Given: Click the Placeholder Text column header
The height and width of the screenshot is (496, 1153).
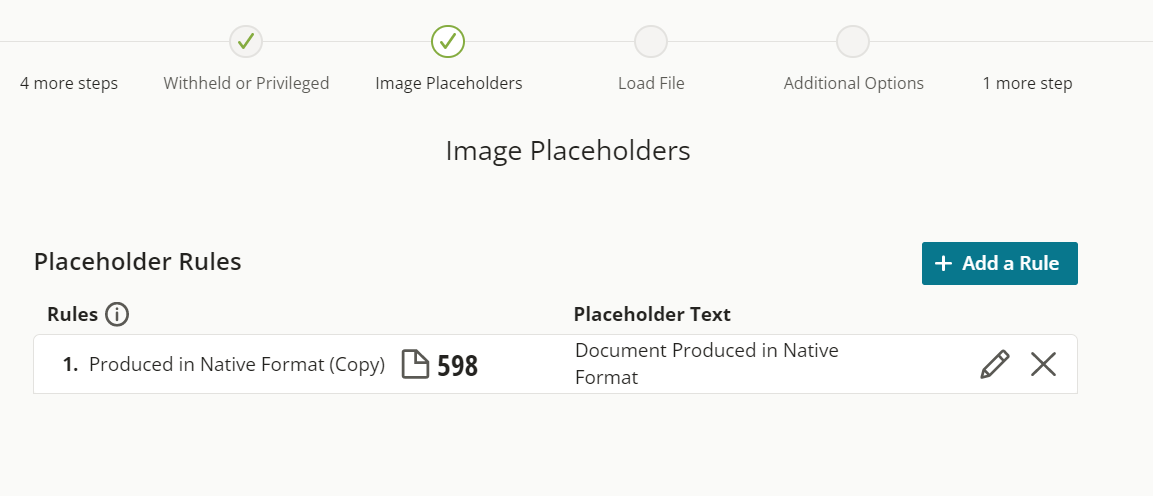Looking at the screenshot, I should [652, 315].
